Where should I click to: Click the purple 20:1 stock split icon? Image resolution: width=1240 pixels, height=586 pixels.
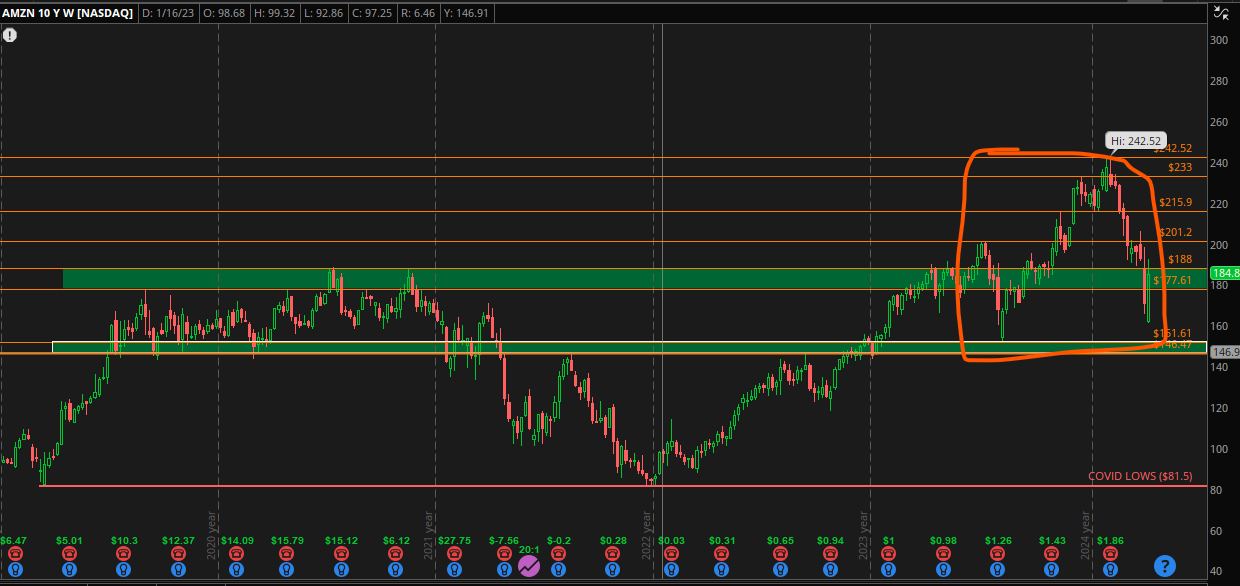click(x=528, y=566)
